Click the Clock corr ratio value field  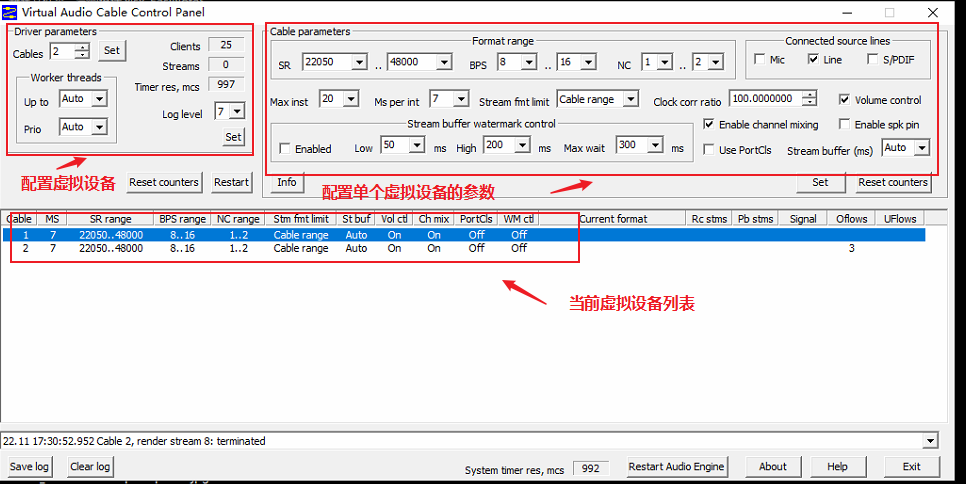tap(766, 98)
